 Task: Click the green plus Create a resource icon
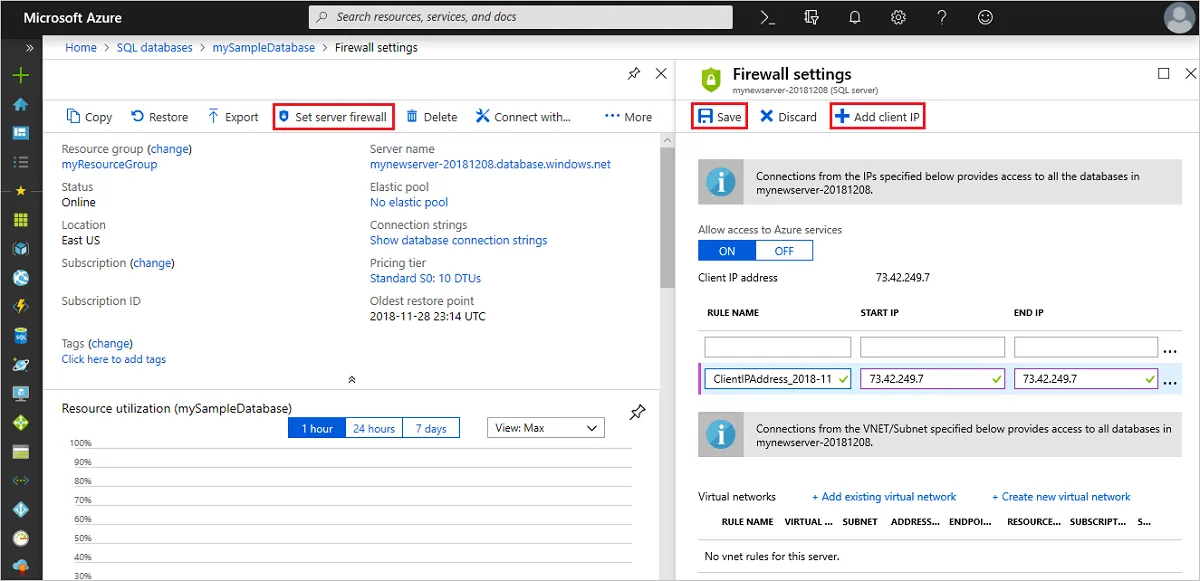(x=20, y=76)
